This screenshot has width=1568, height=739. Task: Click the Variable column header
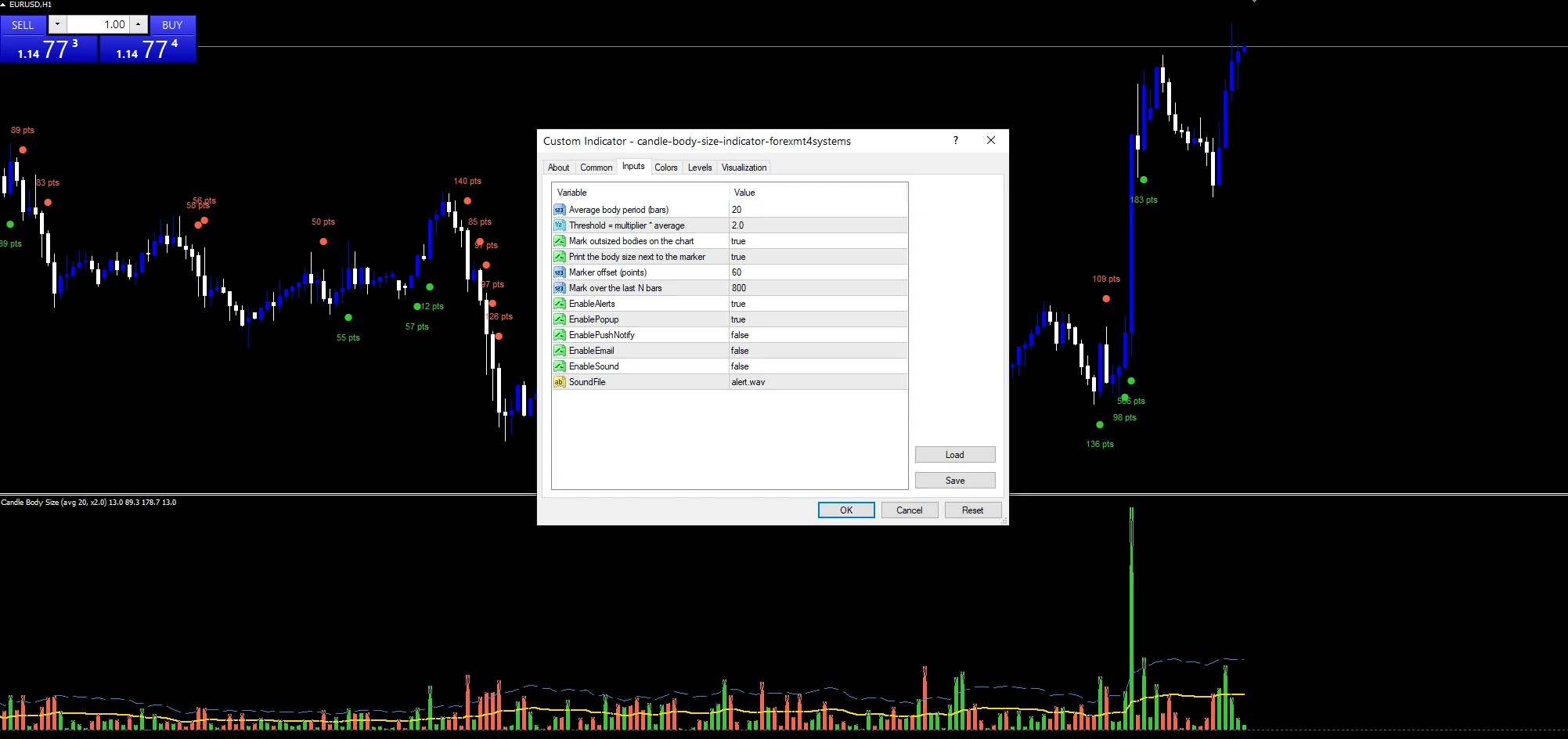click(x=640, y=193)
